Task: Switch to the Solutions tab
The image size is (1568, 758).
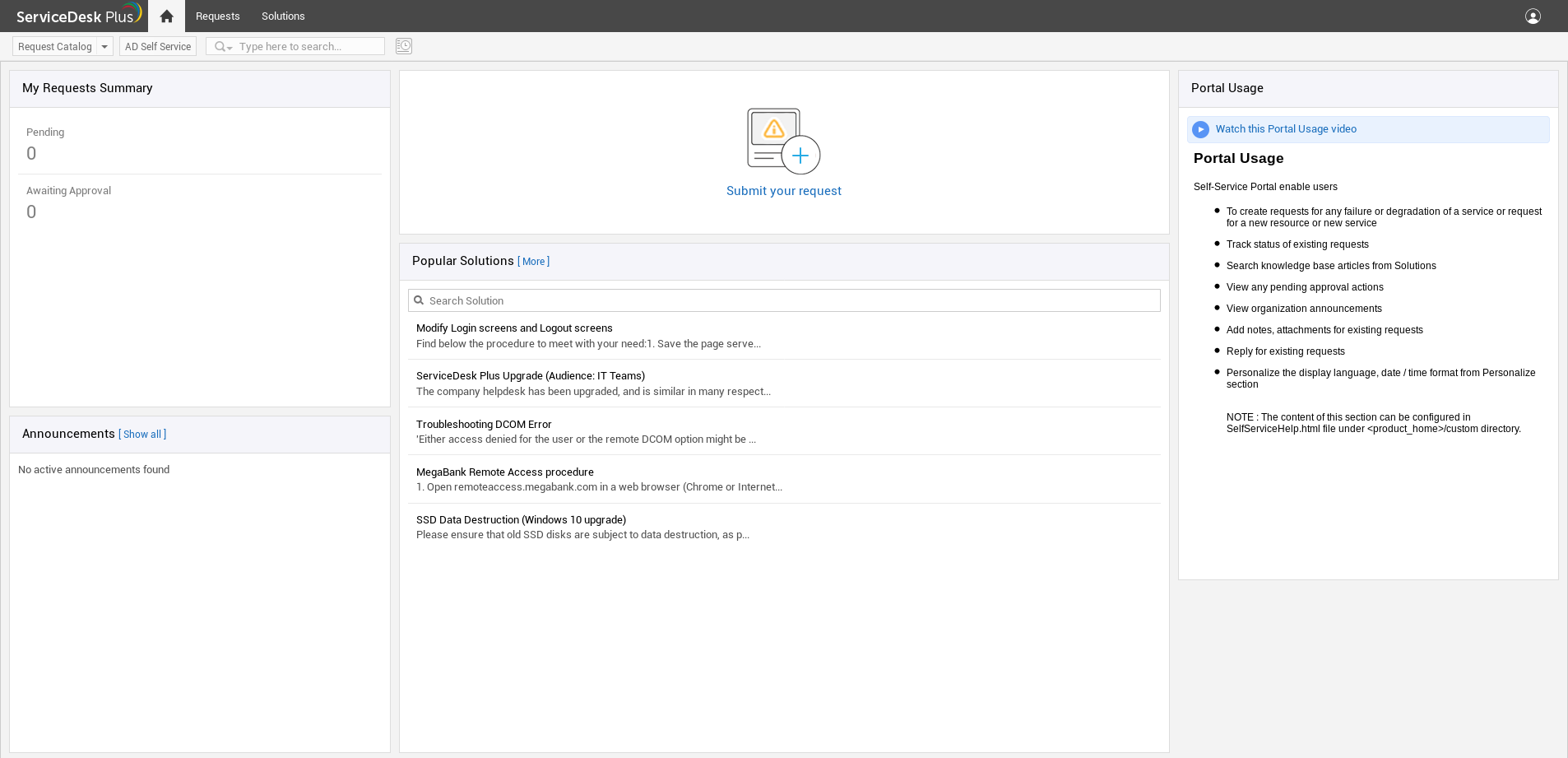Action: (x=283, y=16)
